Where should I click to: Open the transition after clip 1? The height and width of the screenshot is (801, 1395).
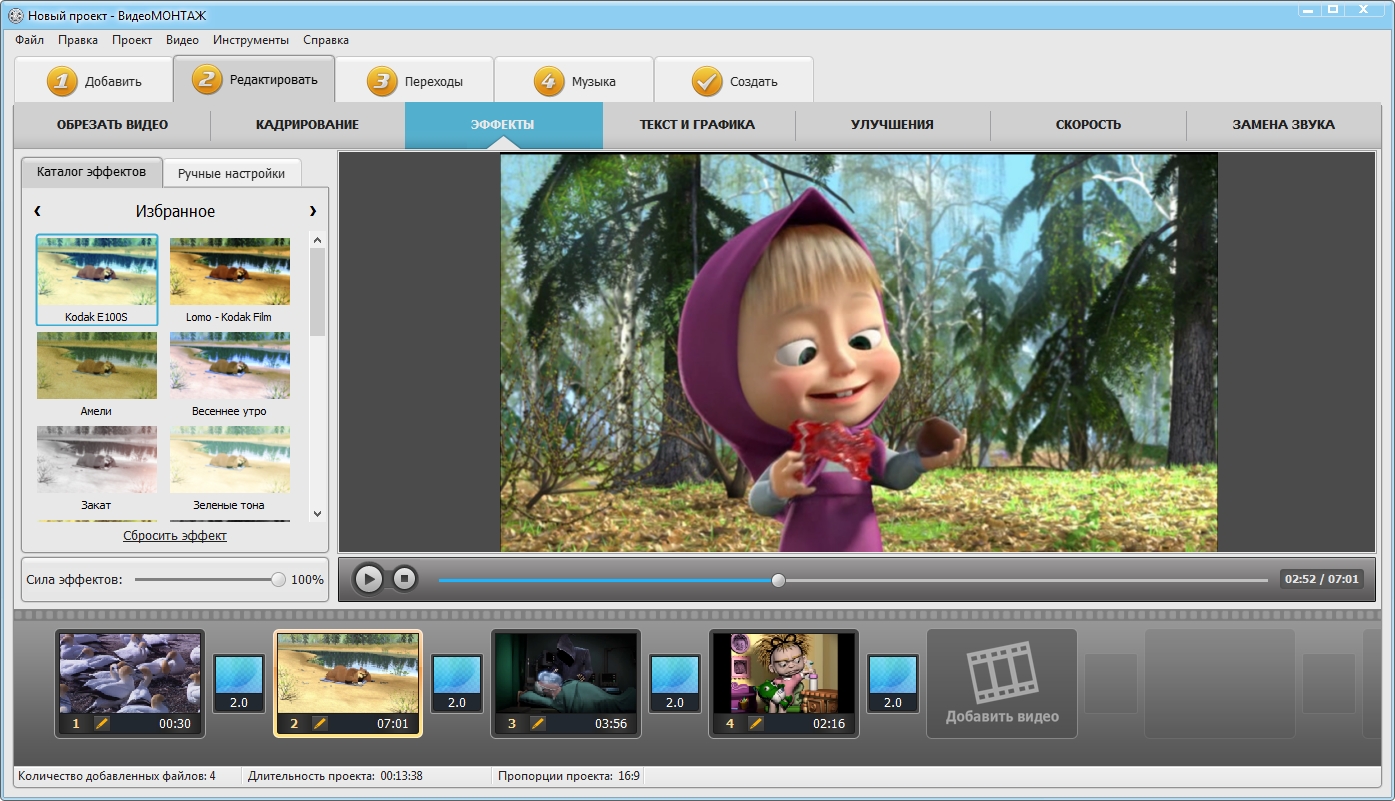pos(239,684)
